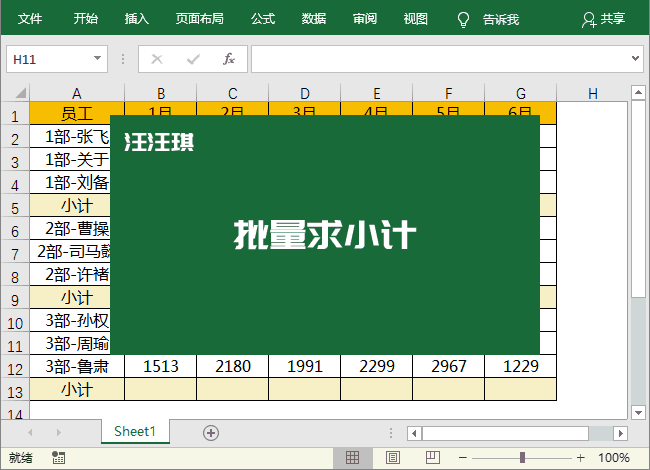The height and width of the screenshot is (470, 650).
Task: Open the Insert Function fx dialog
Action: [229, 59]
